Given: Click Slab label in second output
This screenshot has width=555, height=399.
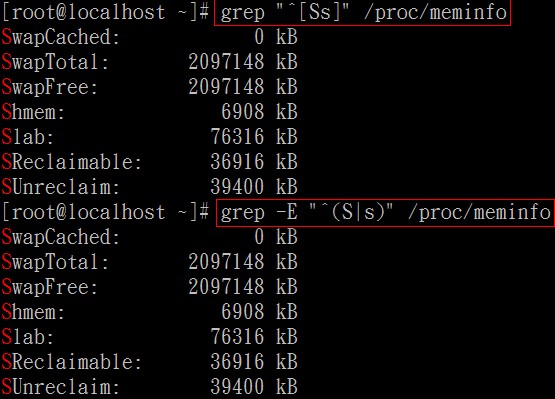Looking at the screenshot, I should pyautogui.click(x=28, y=337).
